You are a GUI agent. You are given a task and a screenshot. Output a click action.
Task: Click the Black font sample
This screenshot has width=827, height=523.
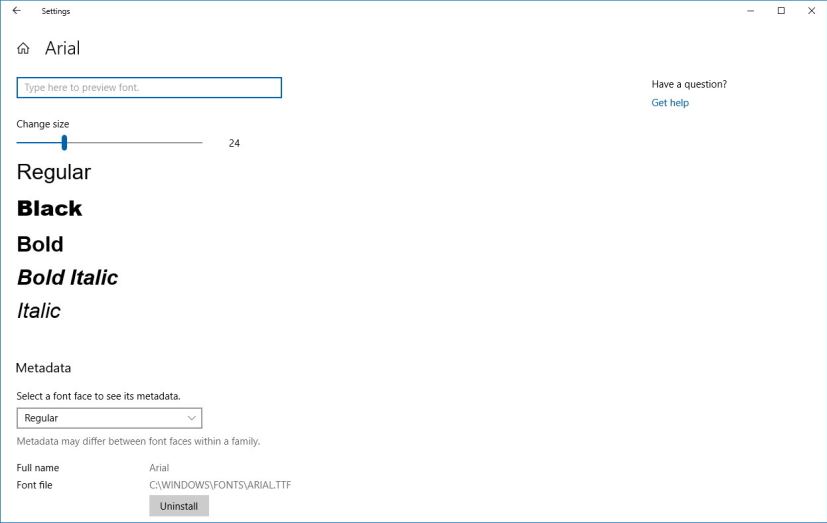50,208
